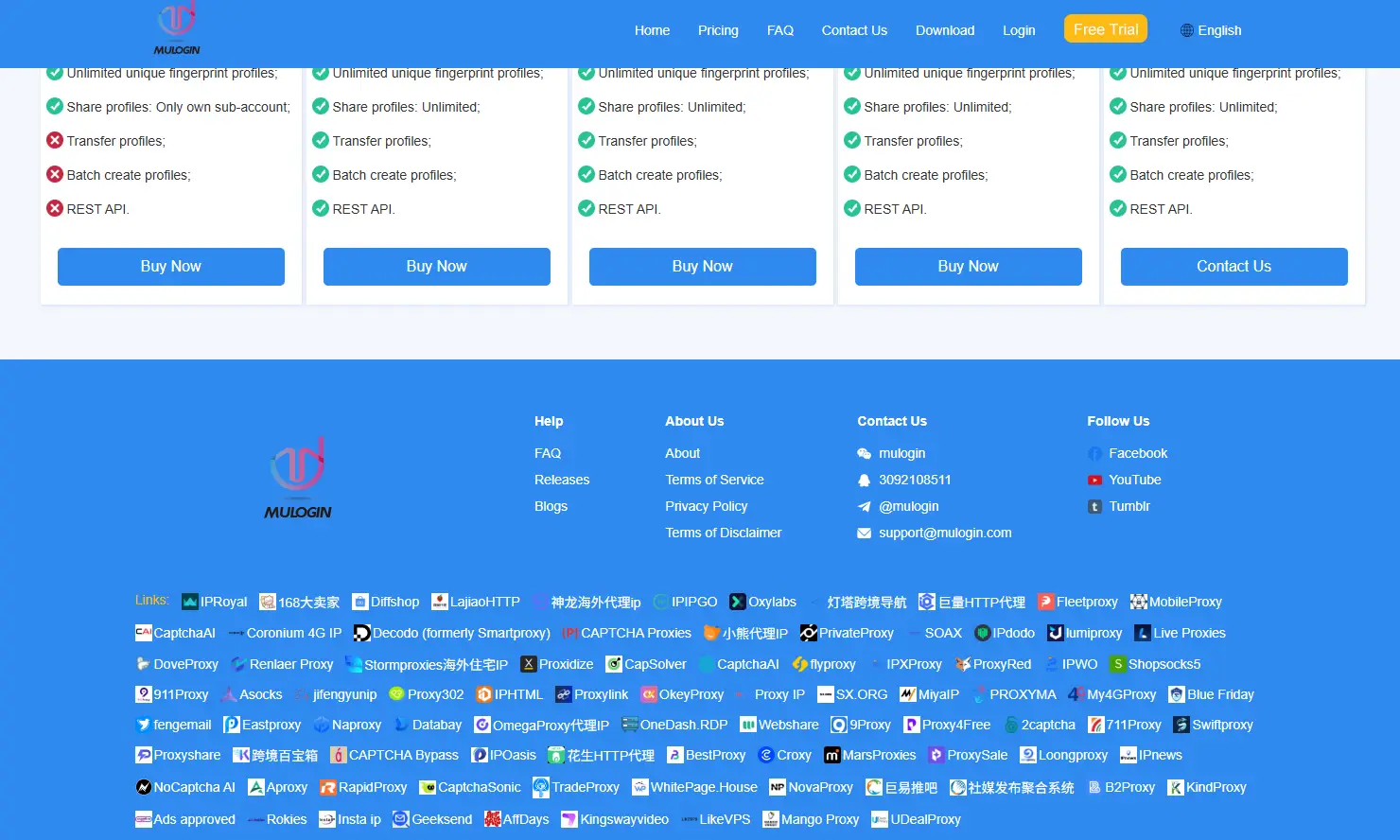Click the Decodo logo icon
Viewport: 1400px width, 840px height.
click(361, 633)
